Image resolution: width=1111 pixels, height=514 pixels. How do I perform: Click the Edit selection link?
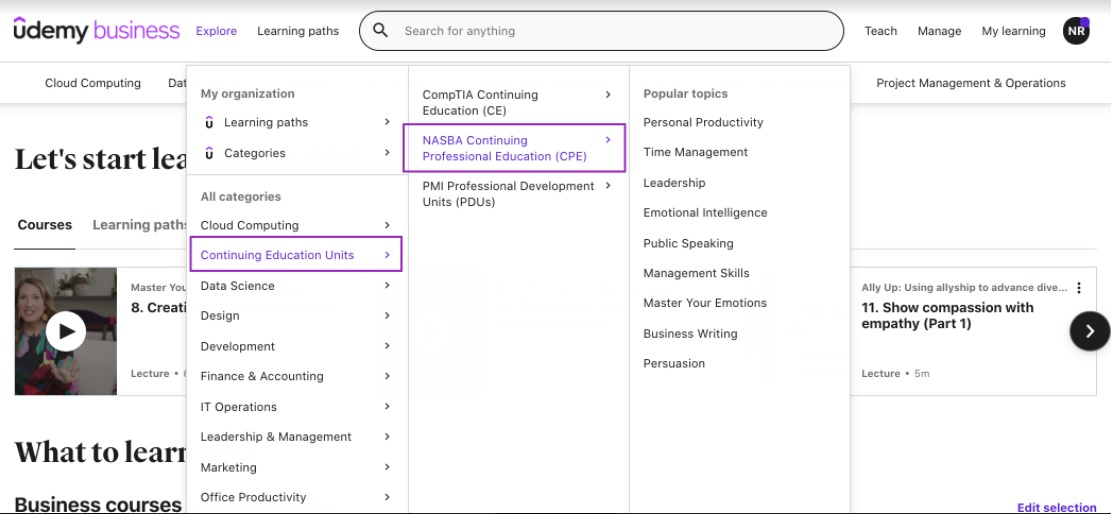[x=1056, y=507]
